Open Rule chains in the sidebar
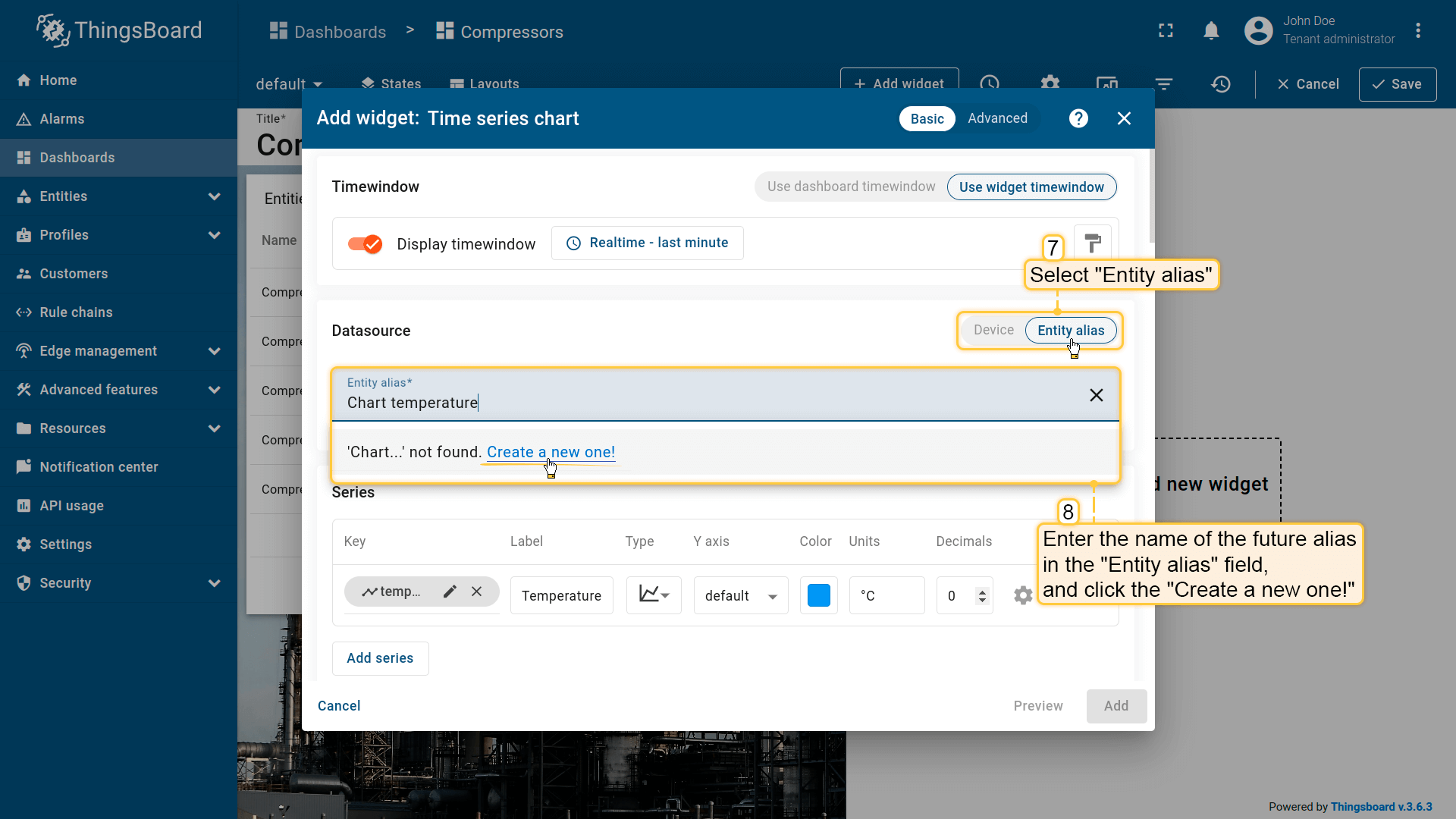The image size is (1456, 819). 76,312
